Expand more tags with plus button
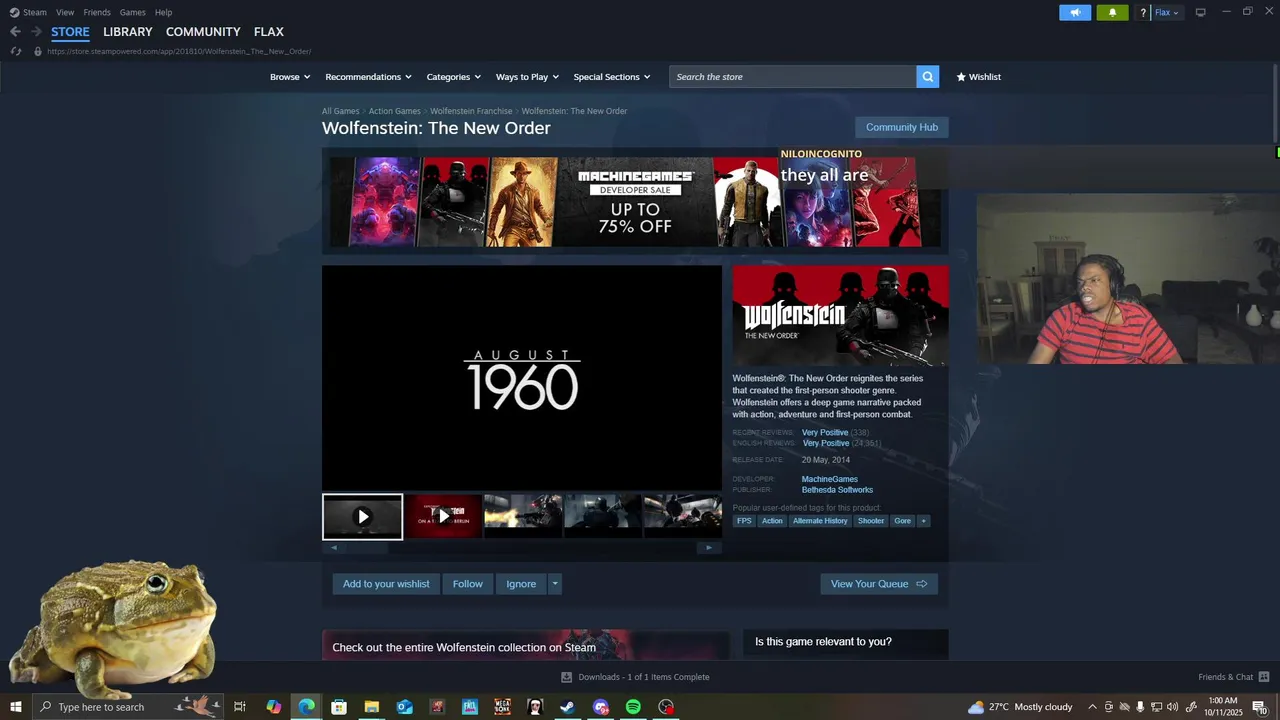 click(x=923, y=521)
